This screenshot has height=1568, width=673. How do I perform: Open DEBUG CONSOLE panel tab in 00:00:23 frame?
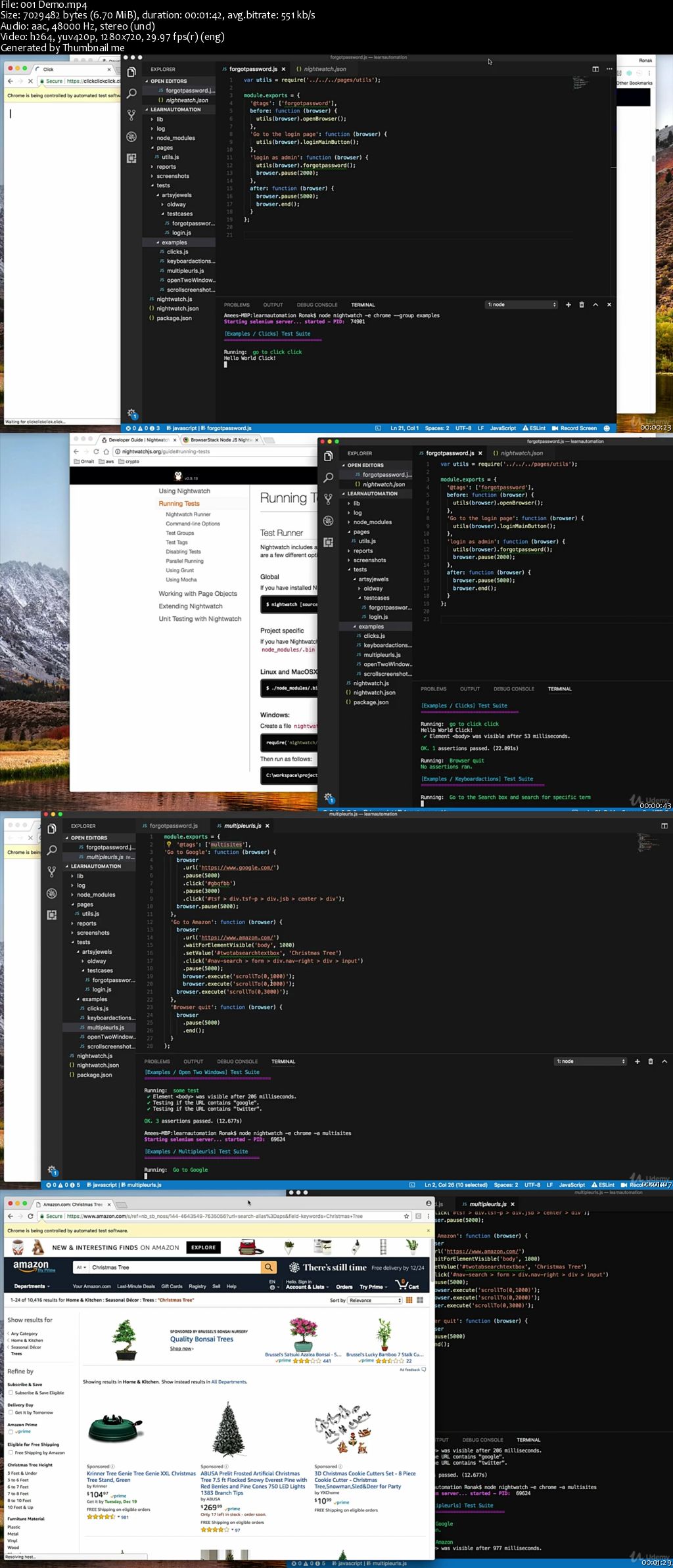tap(317, 305)
